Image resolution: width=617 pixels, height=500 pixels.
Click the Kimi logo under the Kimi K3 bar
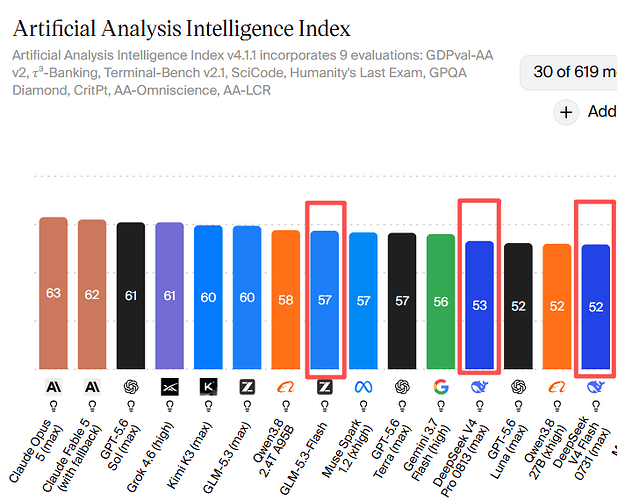(208, 387)
